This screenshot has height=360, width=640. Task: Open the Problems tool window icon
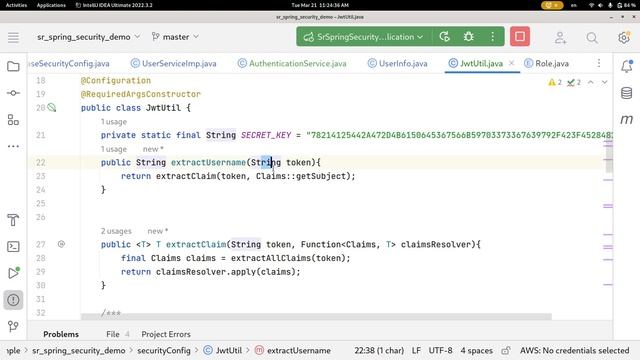[13, 300]
